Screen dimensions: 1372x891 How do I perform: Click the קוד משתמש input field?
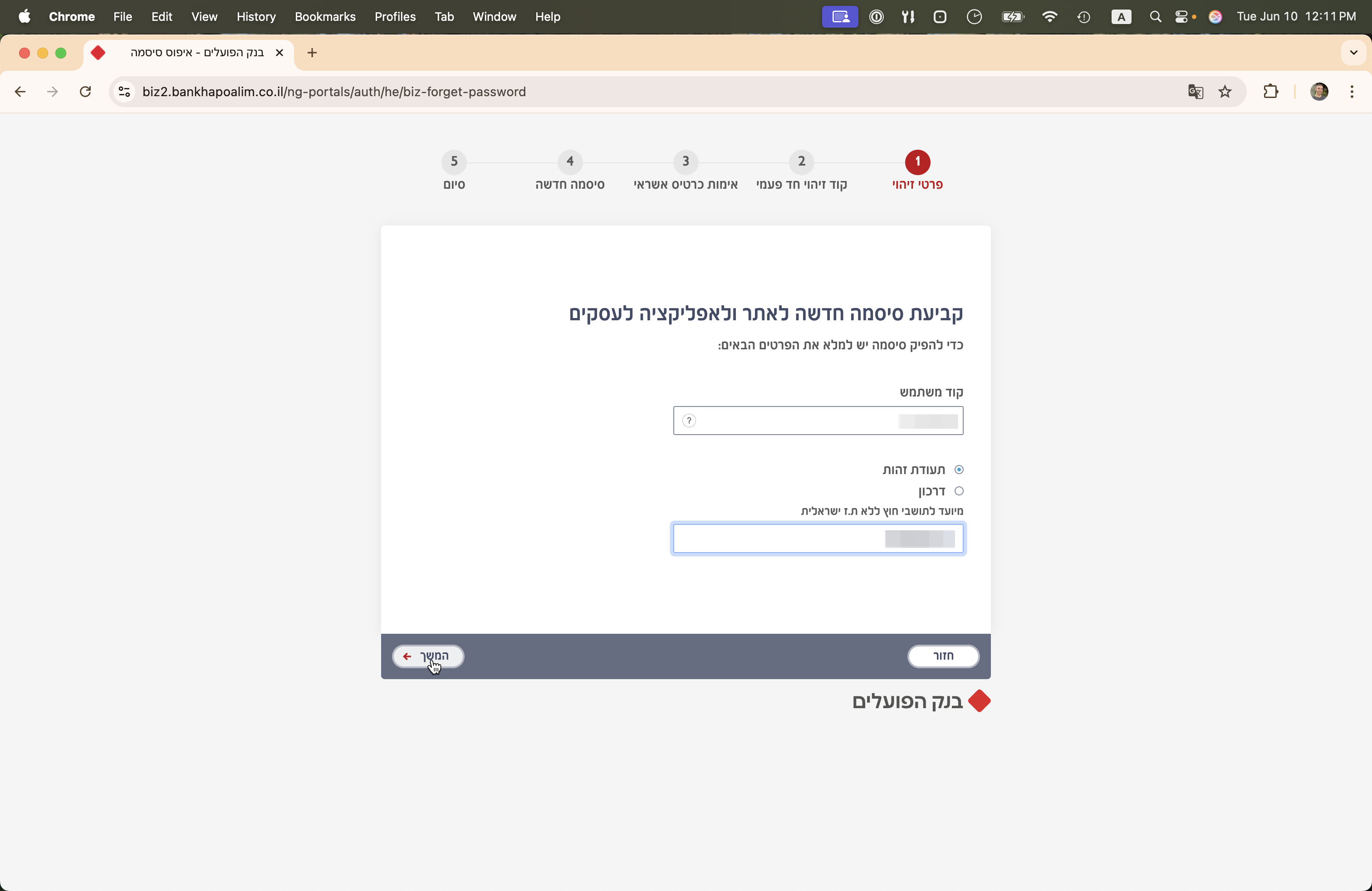point(818,421)
